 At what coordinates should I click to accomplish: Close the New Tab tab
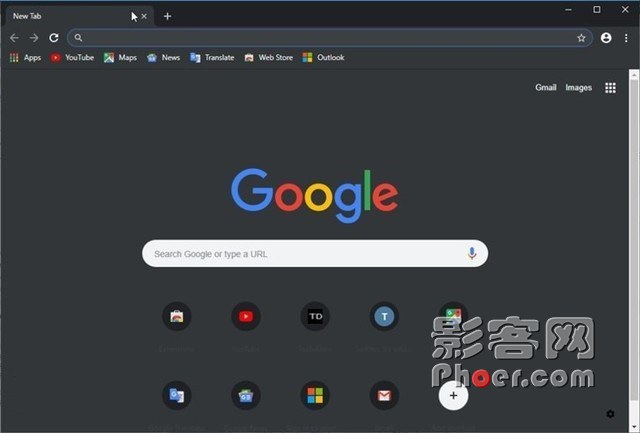pyautogui.click(x=144, y=16)
